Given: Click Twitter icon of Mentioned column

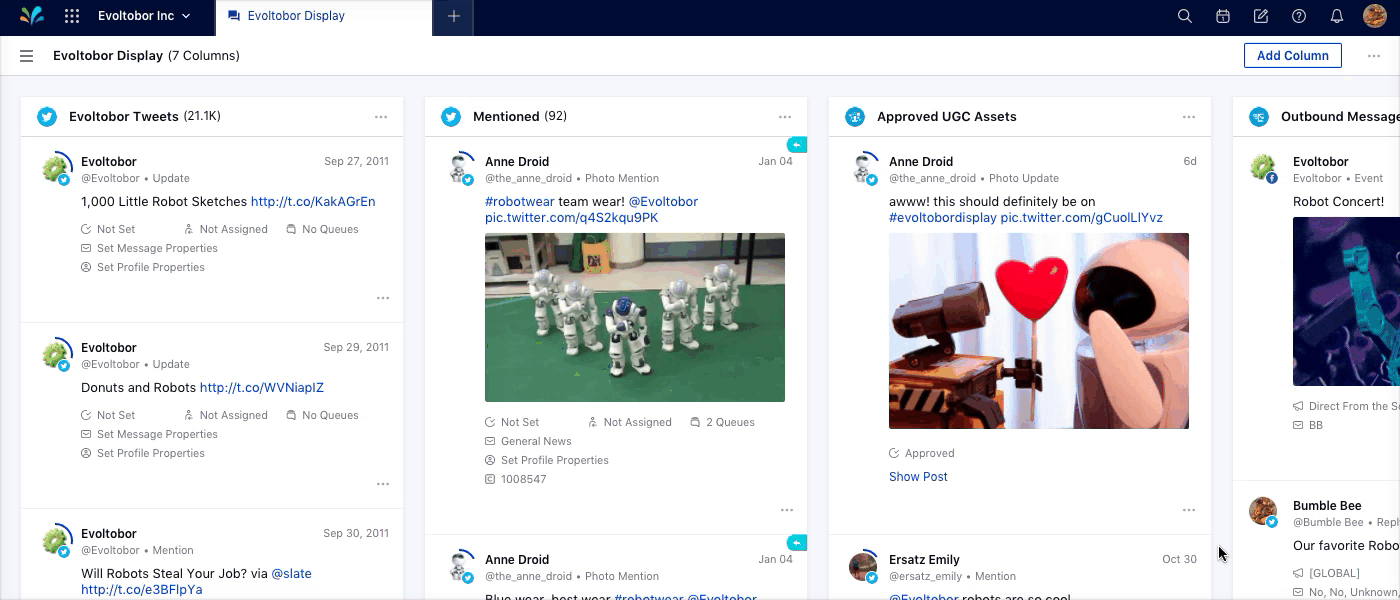Looking at the screenshot, I should point(451,117).
